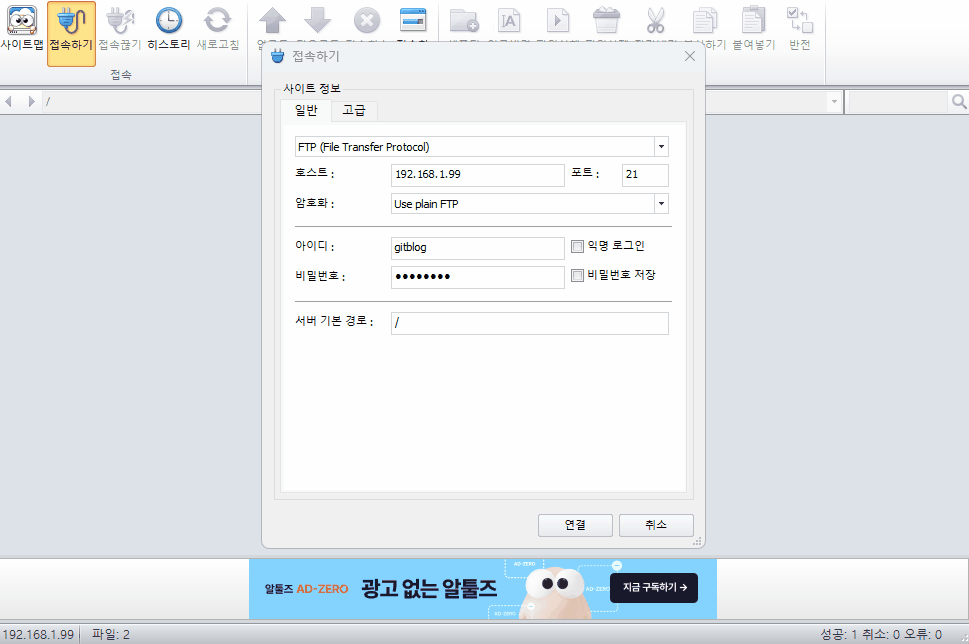Click the 취소 cancel button
969x644 pixels.
656,525
